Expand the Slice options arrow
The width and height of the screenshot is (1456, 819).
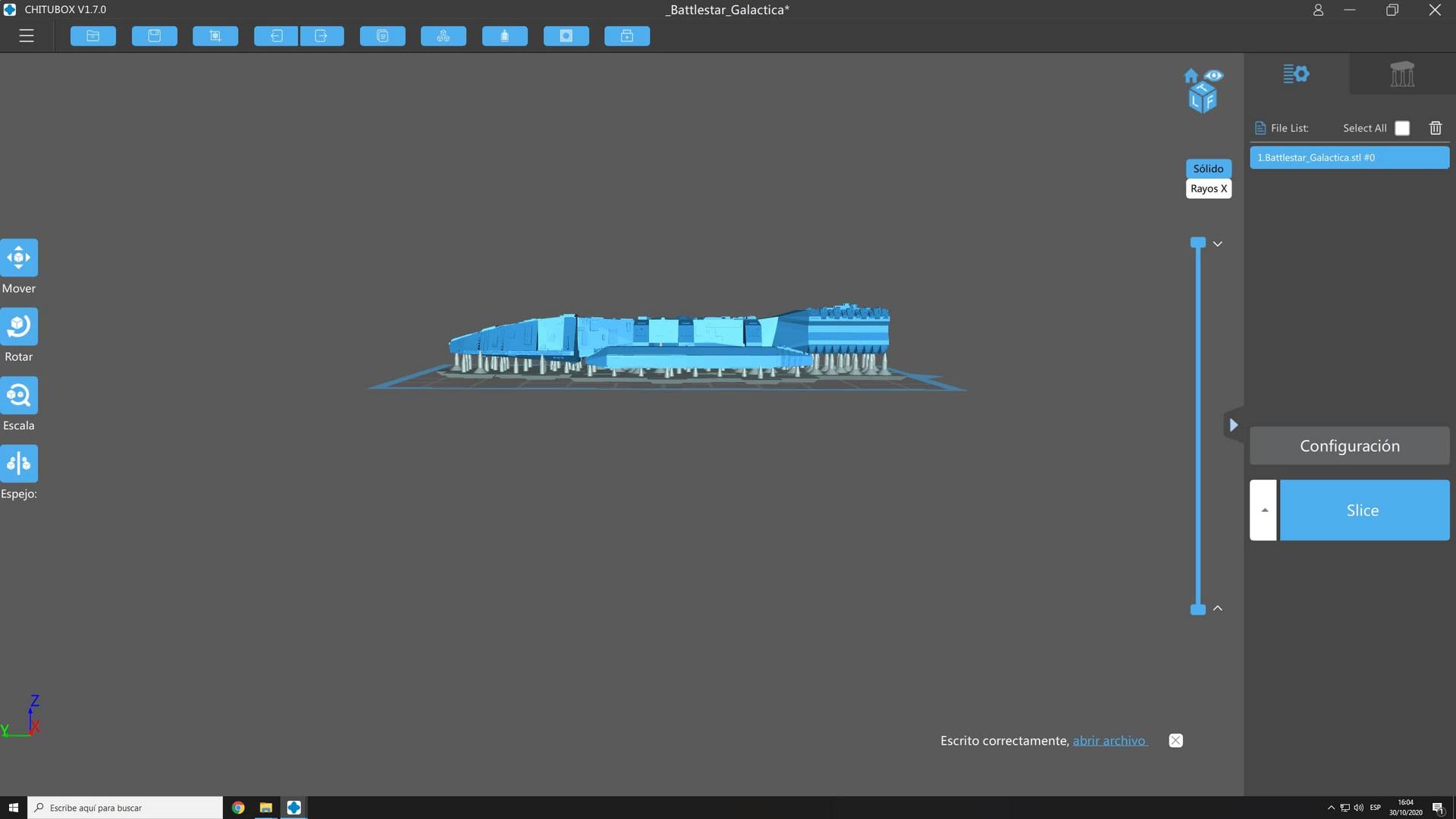pos(1263,510)
